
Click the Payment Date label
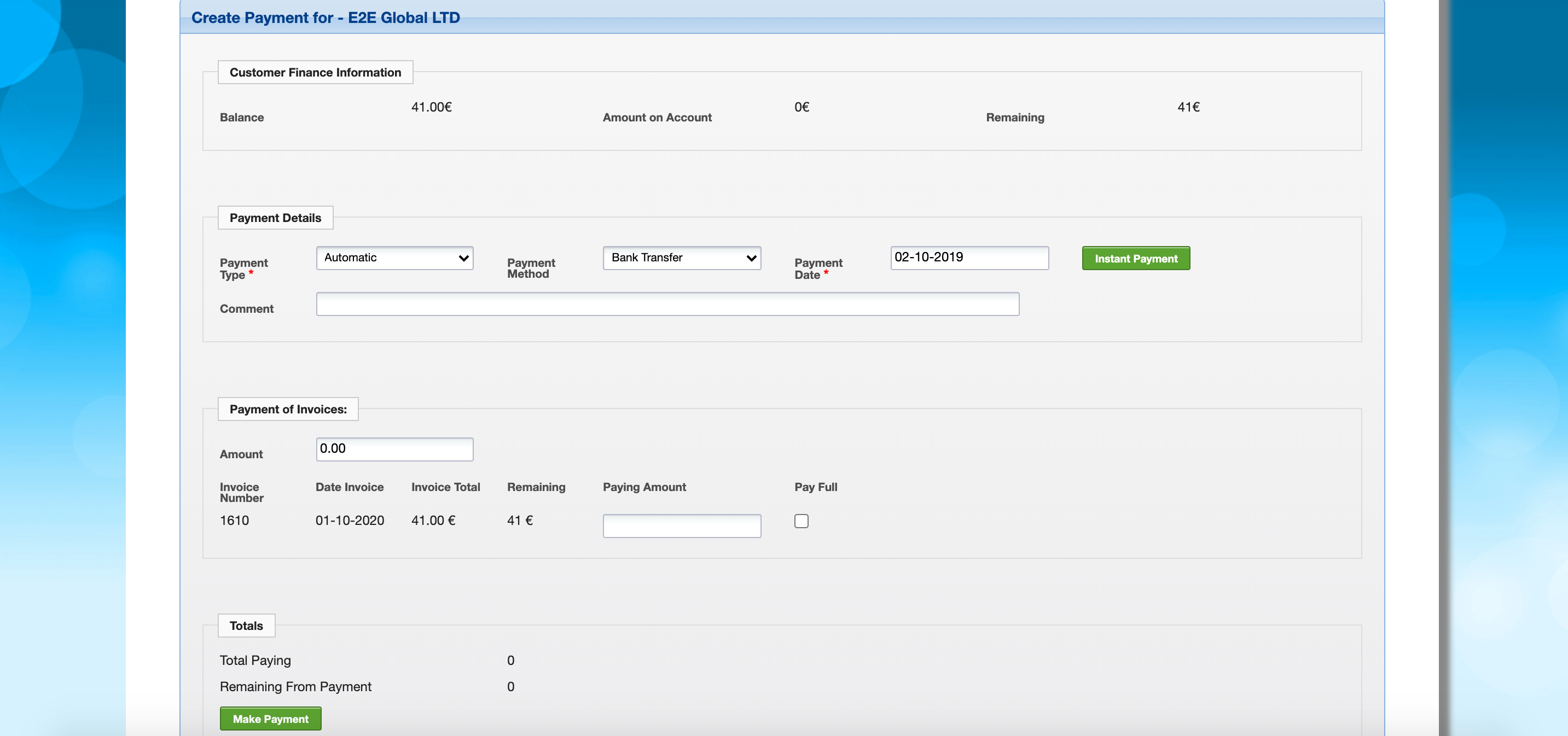click(818, 269)
